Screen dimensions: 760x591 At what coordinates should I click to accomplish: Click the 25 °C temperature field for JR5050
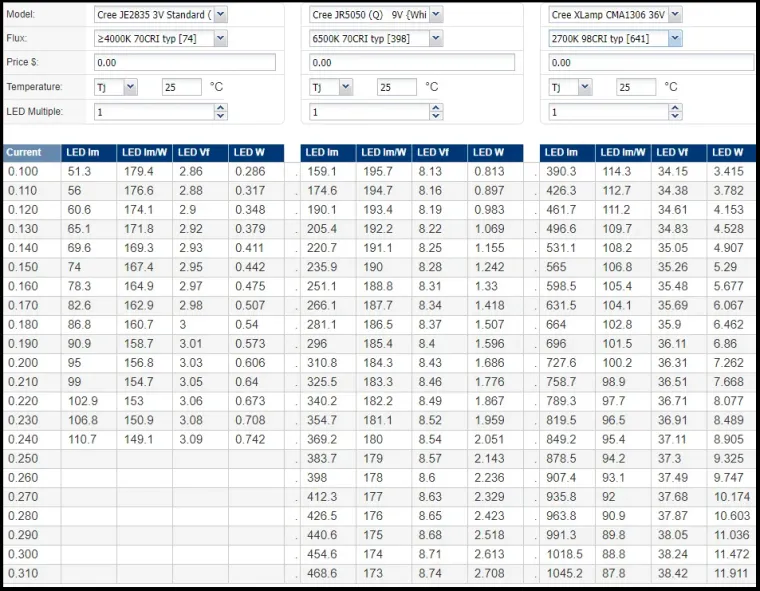pos(396,87)
